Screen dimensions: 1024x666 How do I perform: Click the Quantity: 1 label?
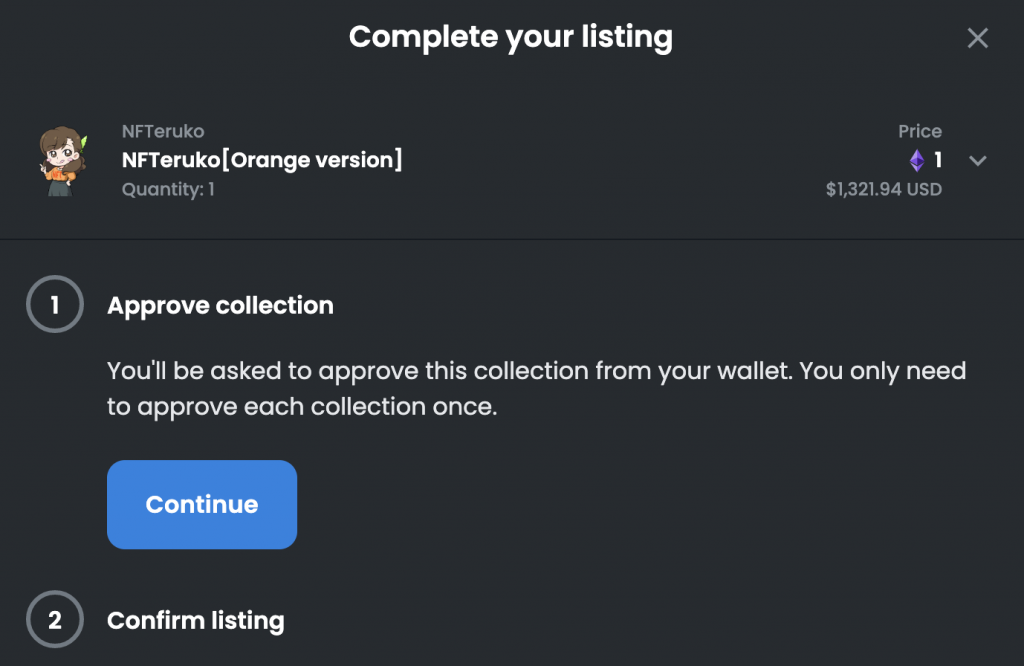[168, 188]
